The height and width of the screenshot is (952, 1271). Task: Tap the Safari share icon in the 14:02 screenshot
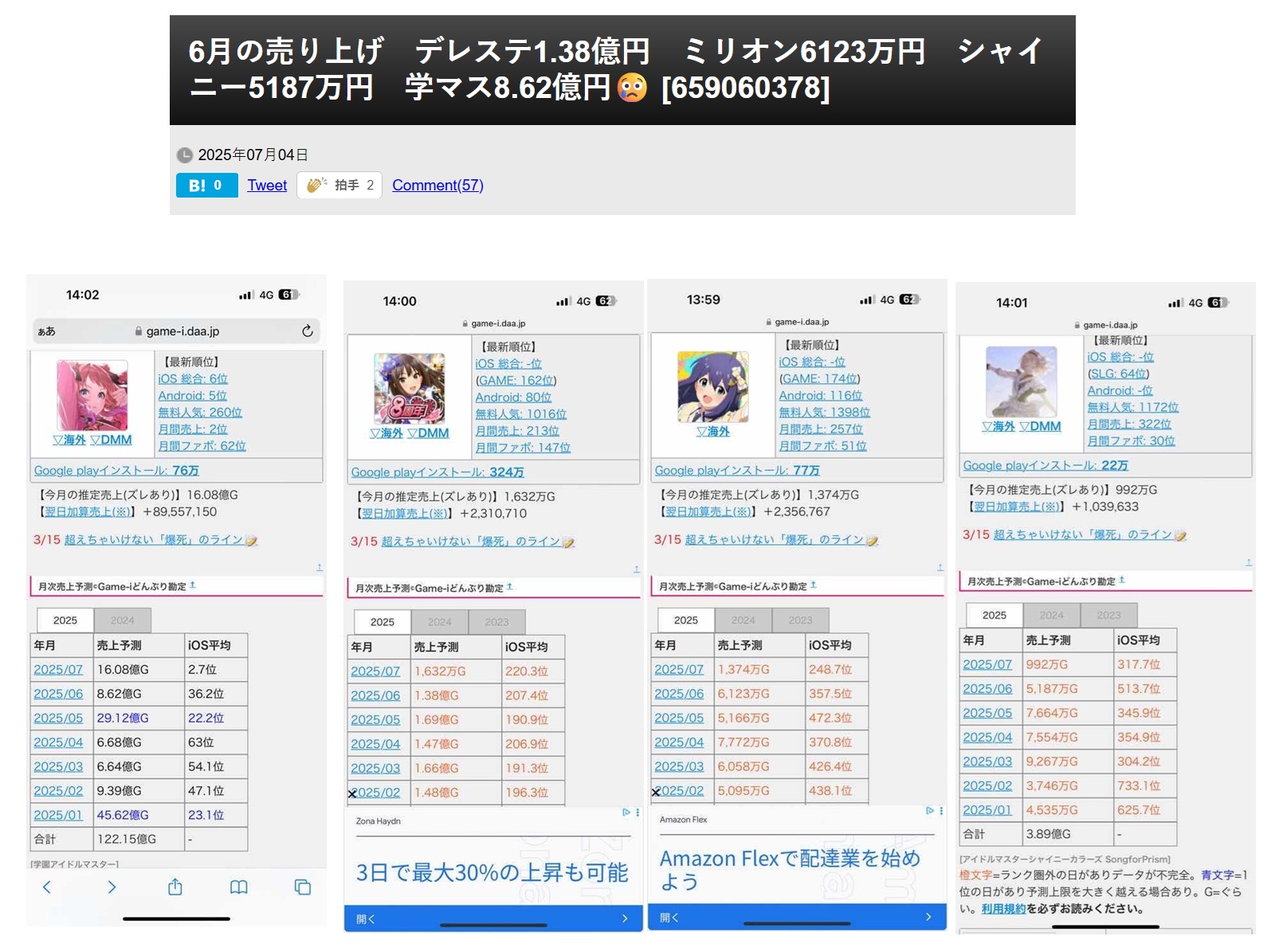click(x=175, y=887)
